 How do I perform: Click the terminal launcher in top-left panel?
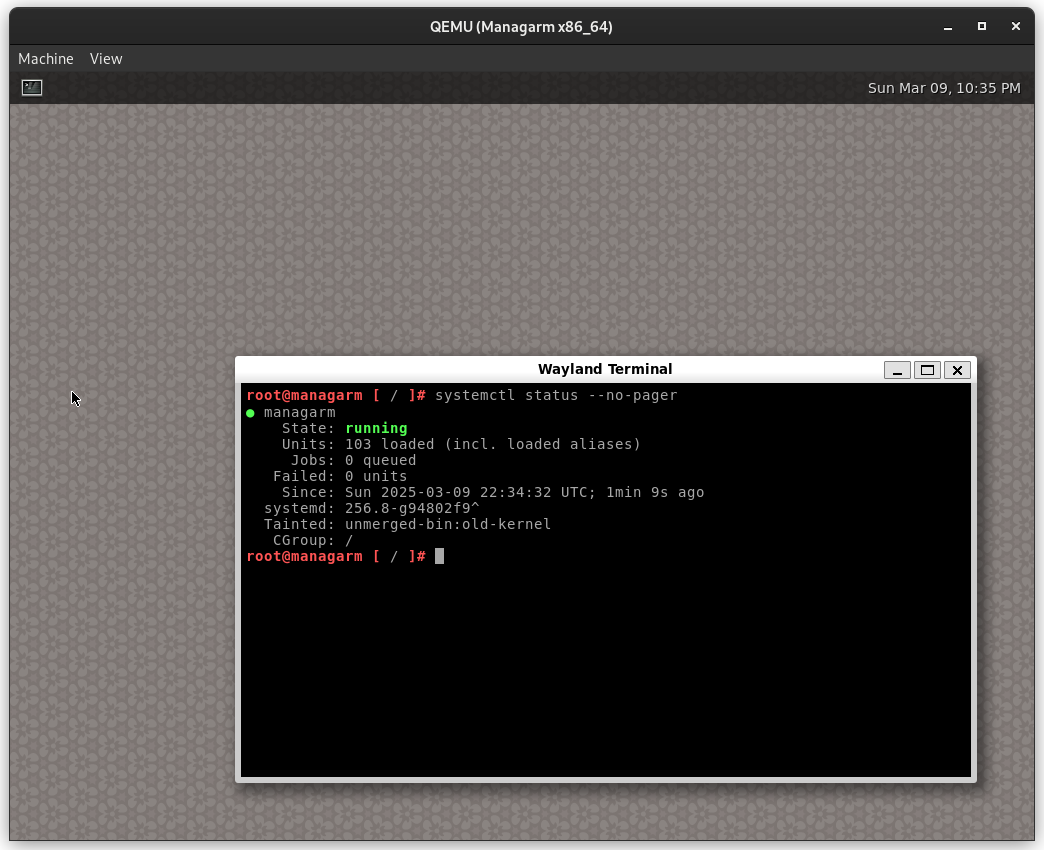(31, 87)
